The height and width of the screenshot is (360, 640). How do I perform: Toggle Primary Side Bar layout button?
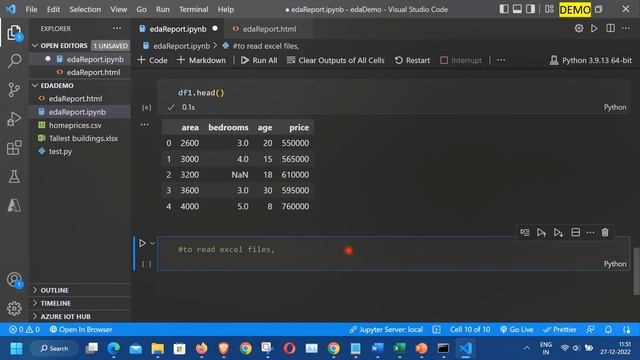click(x=504, y=9)
